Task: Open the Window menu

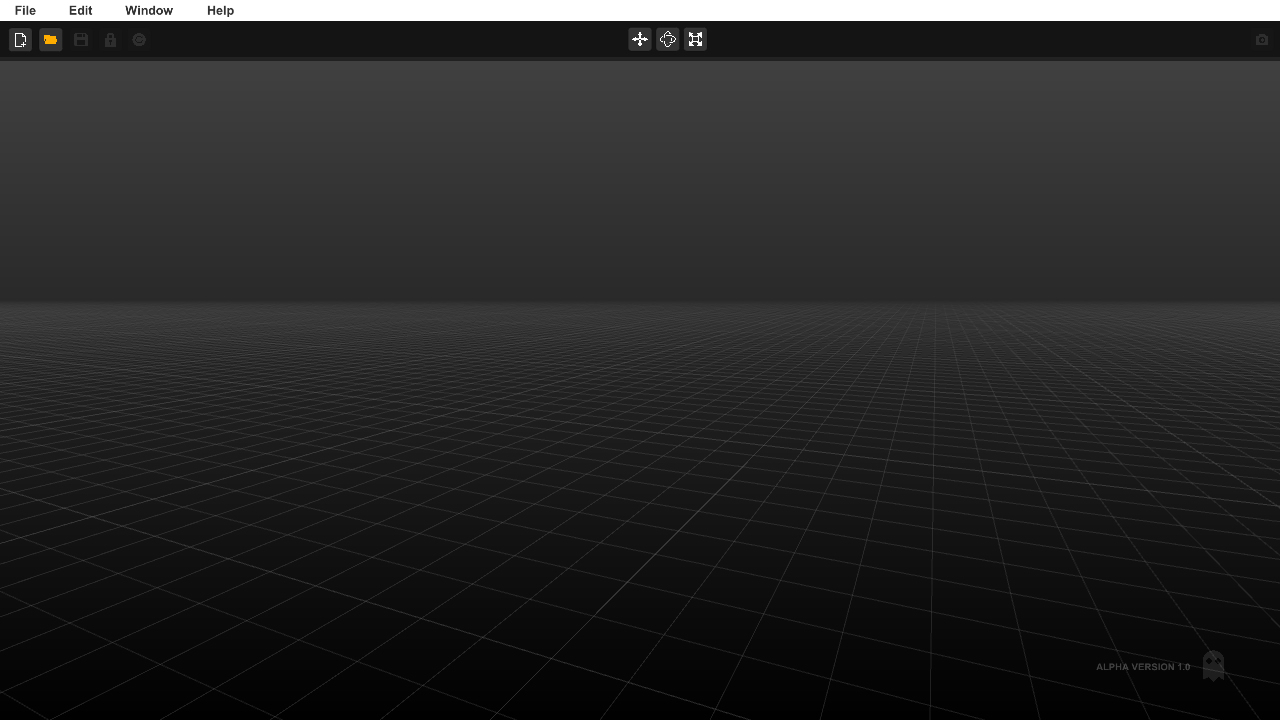Action: (x=149, y=10)
